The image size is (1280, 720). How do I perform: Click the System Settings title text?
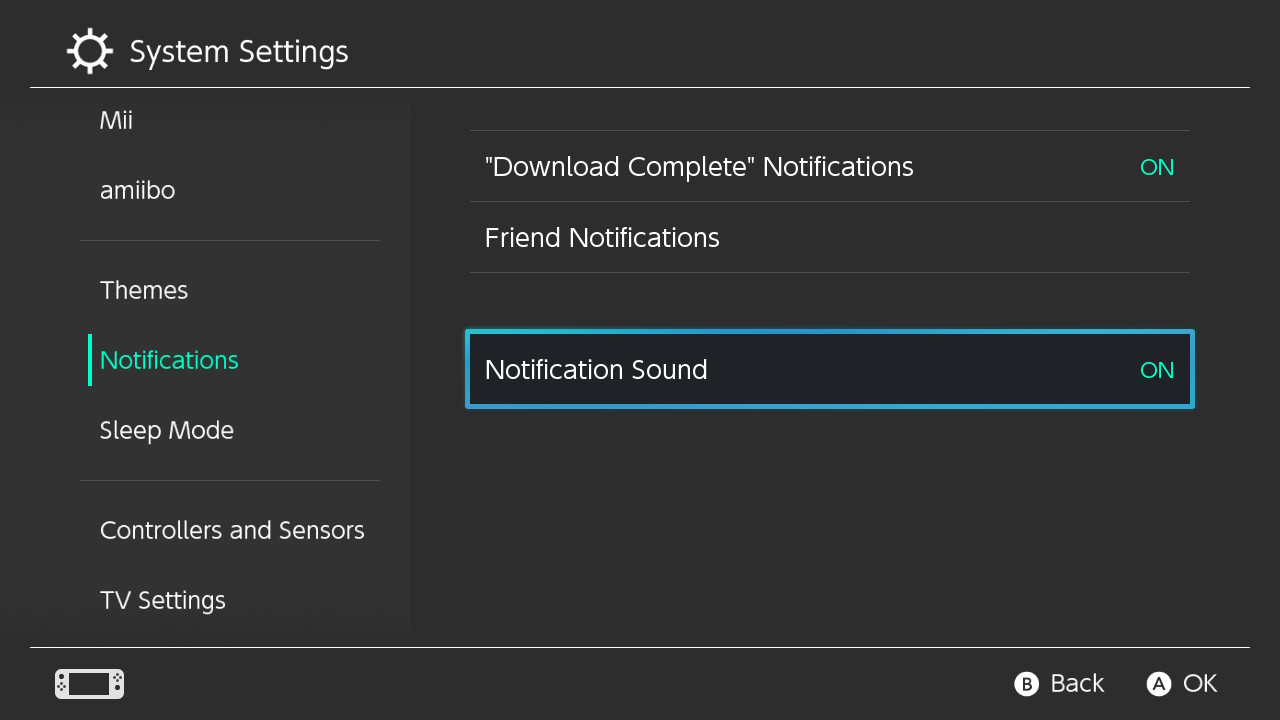[239, 52]
